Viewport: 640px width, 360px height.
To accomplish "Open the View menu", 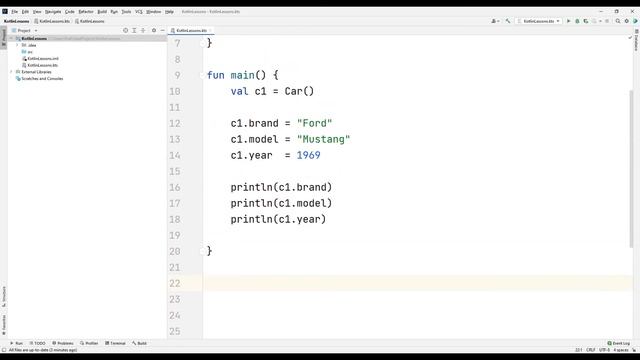I will (x=37, y=12).
